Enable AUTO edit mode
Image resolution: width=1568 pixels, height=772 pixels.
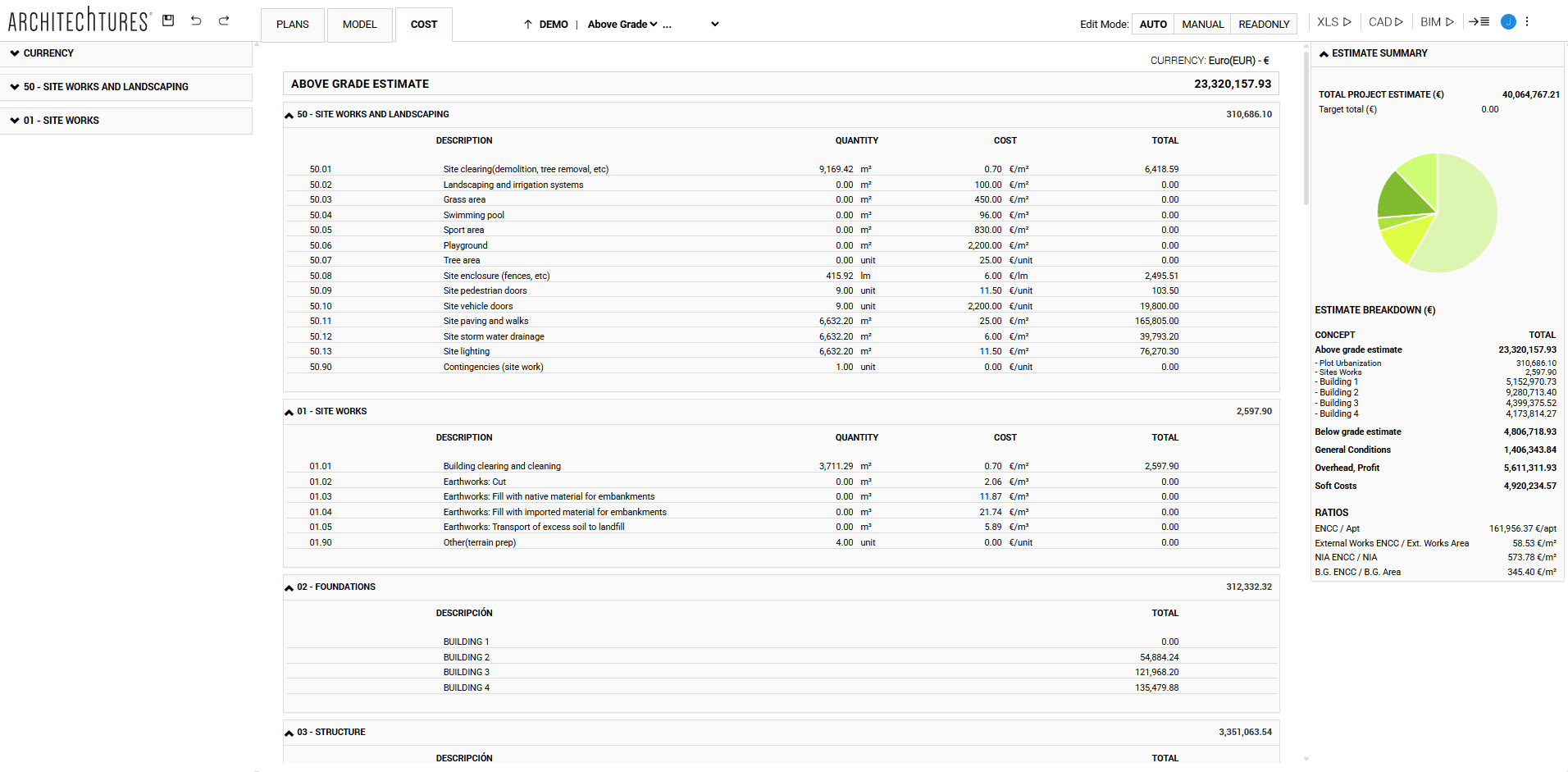point(1153,25)
